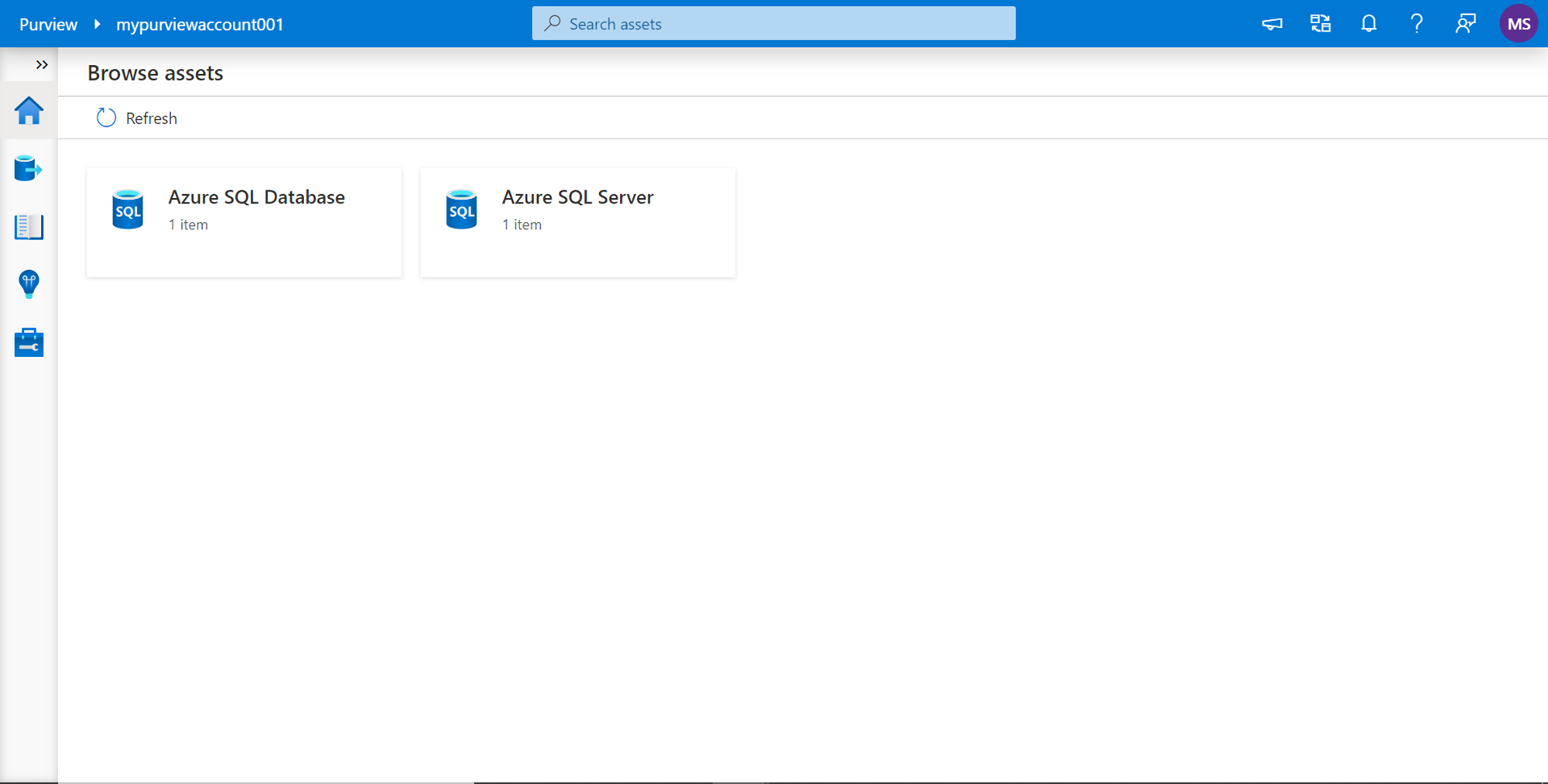Click the Browse assets heading
This screenshot has height=784, width=1548.
click(x=156, y=73)
